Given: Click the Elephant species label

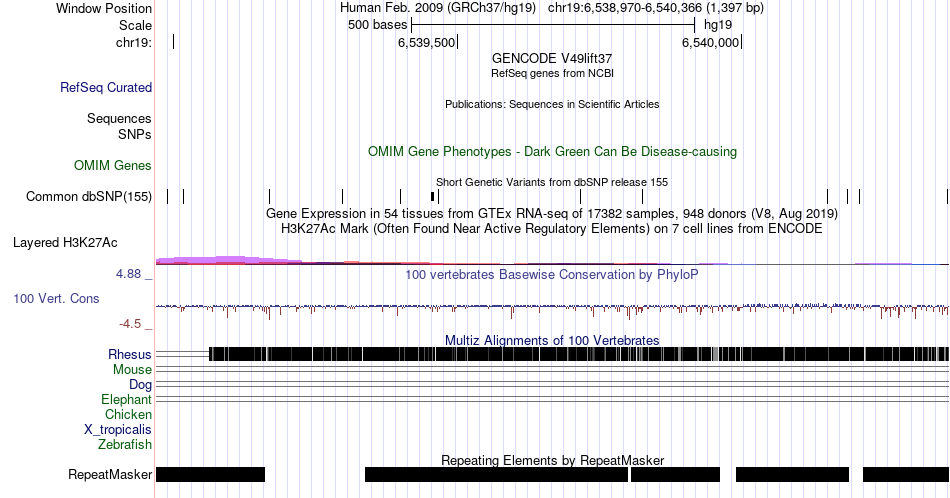Looking at the screenshot, I should [x=127, y=399].
